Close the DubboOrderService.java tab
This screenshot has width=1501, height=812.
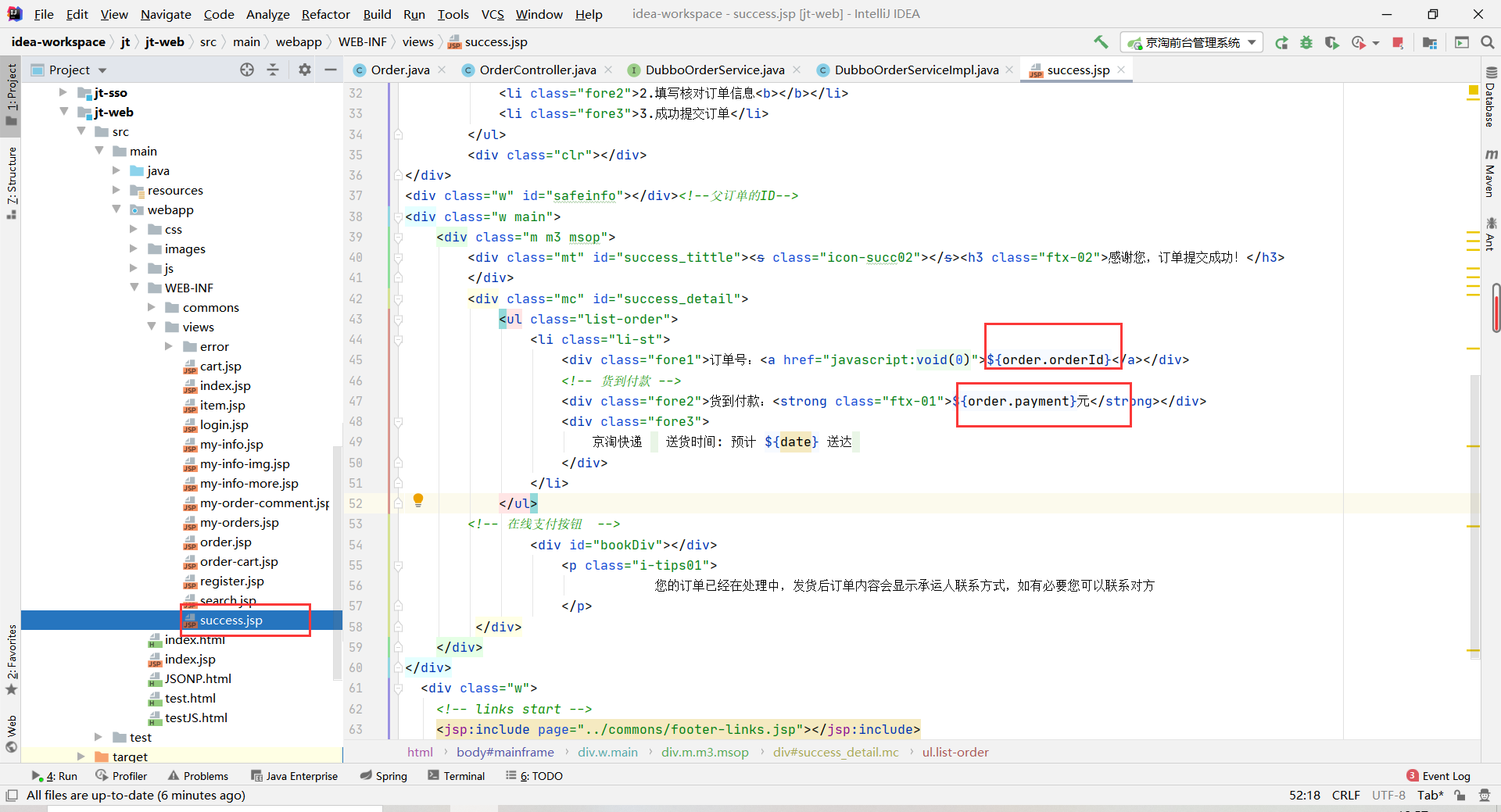click(x=797, y=70)
